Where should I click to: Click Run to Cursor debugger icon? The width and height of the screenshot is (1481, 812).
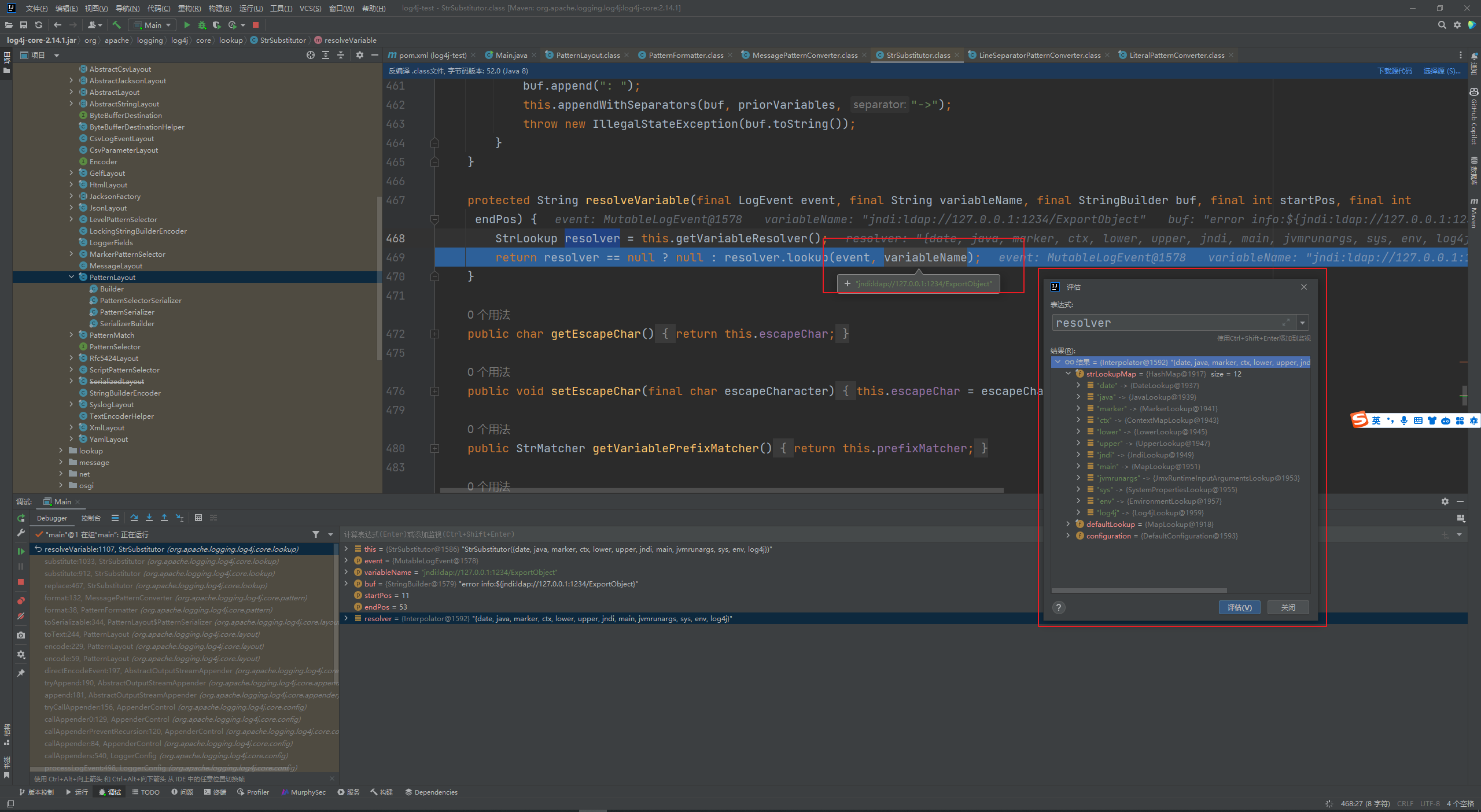(180, 518)
